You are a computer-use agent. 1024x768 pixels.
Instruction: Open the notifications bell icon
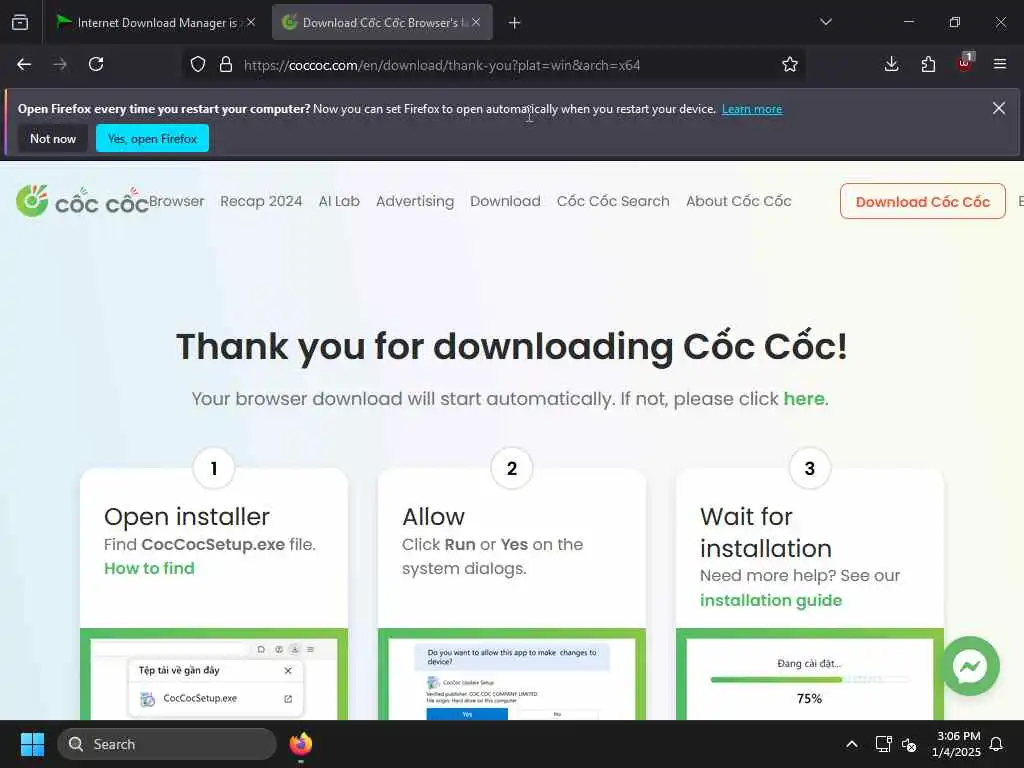997,744
